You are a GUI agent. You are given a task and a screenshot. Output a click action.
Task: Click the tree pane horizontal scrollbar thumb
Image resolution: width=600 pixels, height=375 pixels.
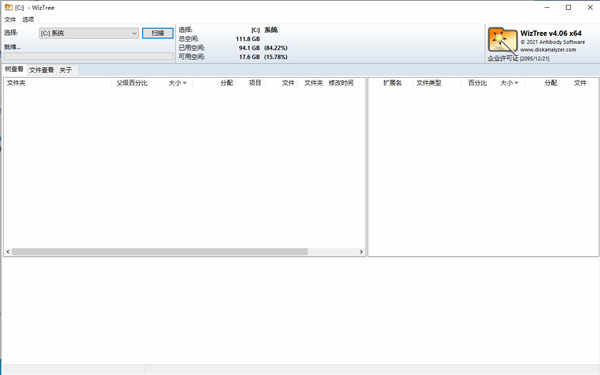tap(160, 252)
